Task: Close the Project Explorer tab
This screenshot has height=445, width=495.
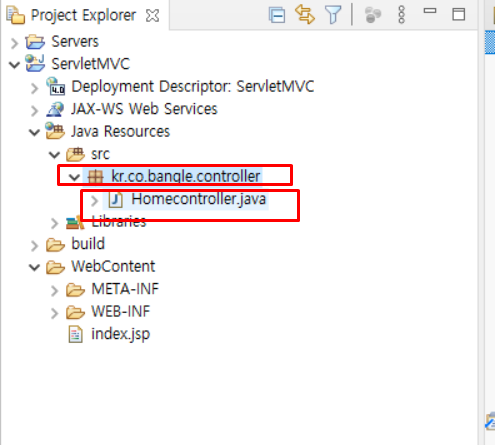Action: click(x=152, y=16)
